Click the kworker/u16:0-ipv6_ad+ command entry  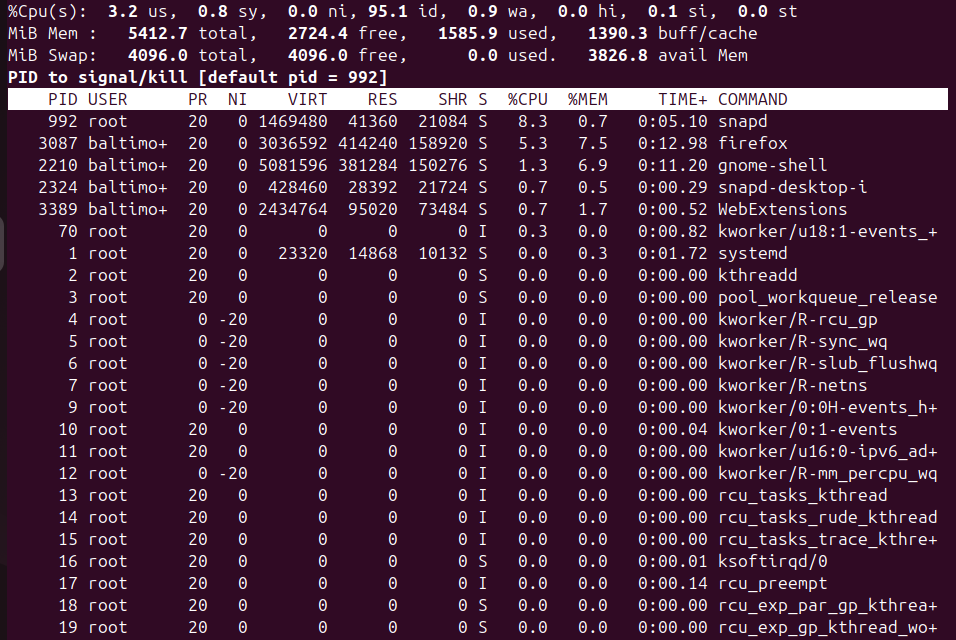tap(827, 450)
